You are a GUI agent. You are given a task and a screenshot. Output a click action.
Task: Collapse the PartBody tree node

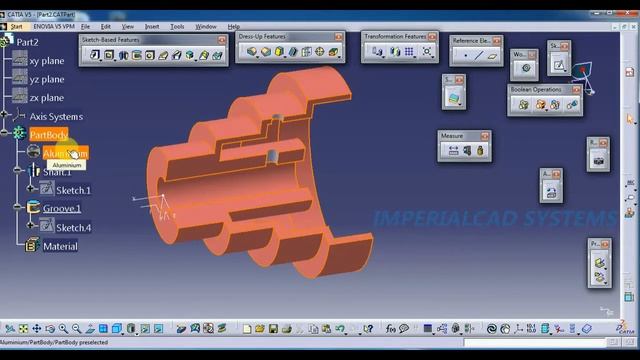pos(4,133)
